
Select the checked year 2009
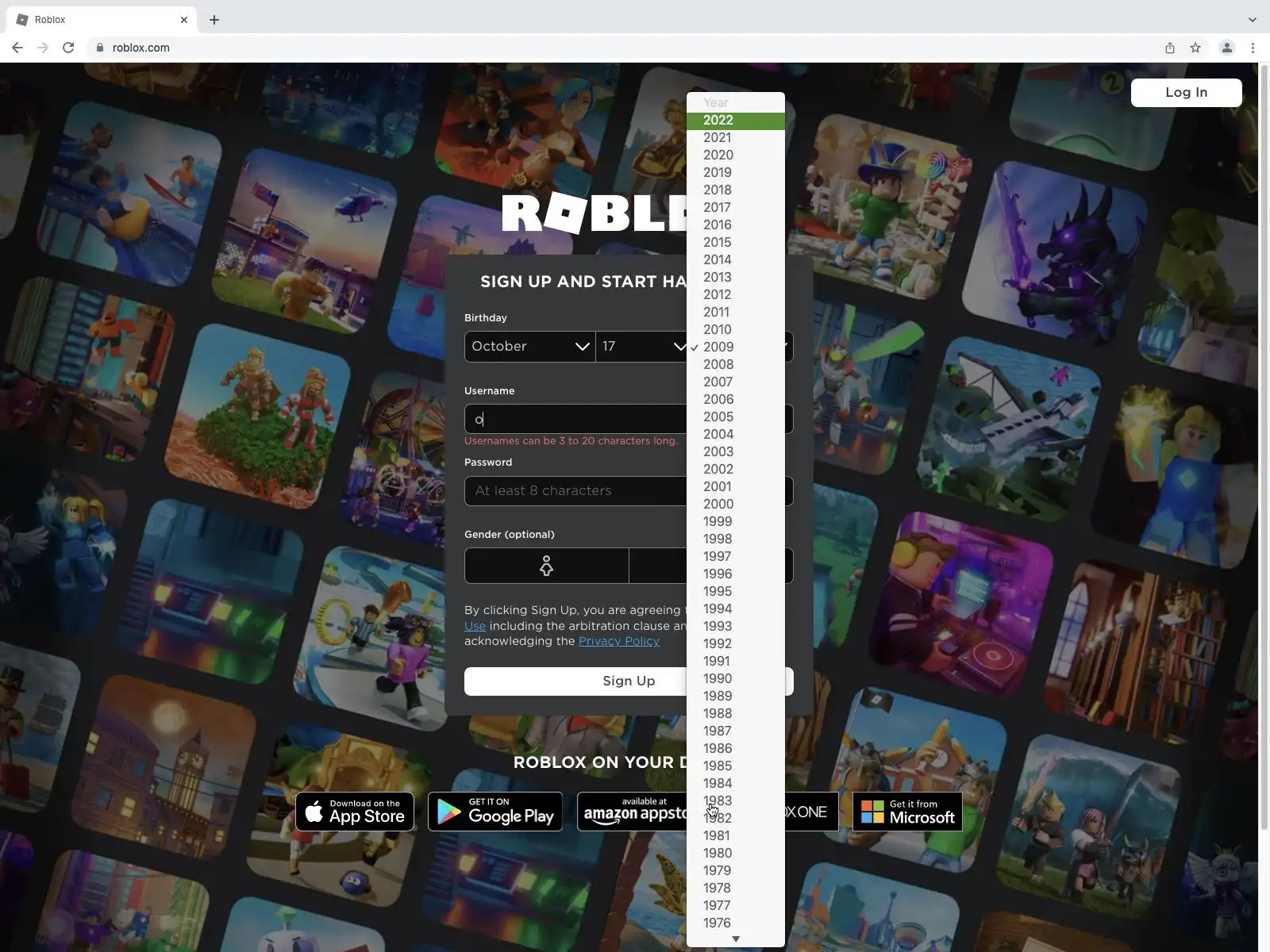pos(736,347)
